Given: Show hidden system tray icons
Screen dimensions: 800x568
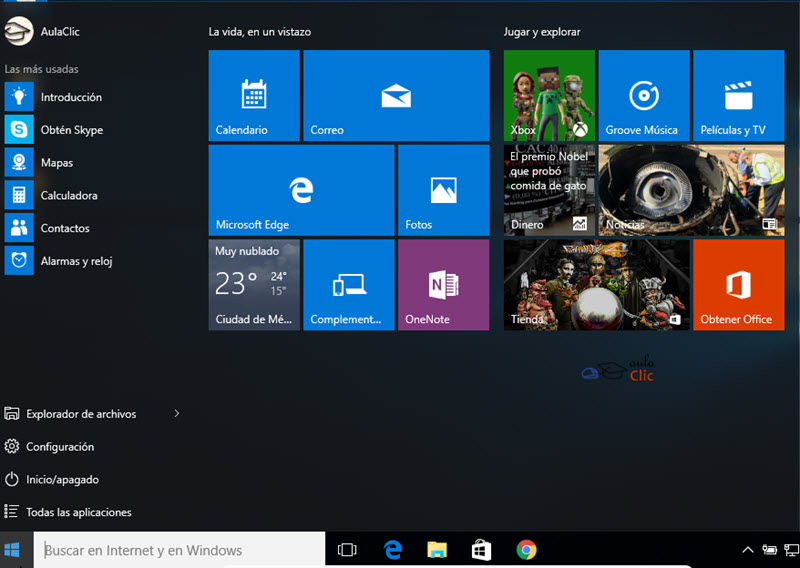Looking at the screenshot, I should [x=747, y=550].
